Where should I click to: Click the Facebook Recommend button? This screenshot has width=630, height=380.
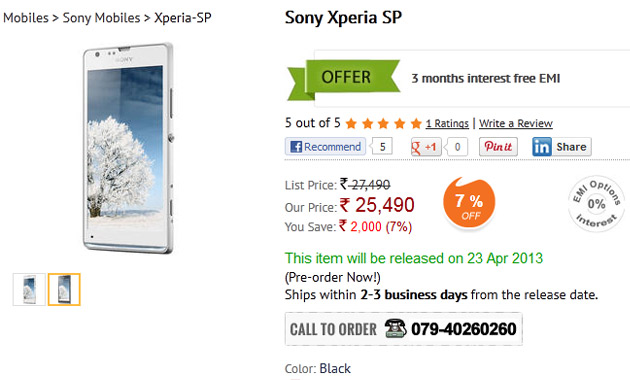(325, 147)
